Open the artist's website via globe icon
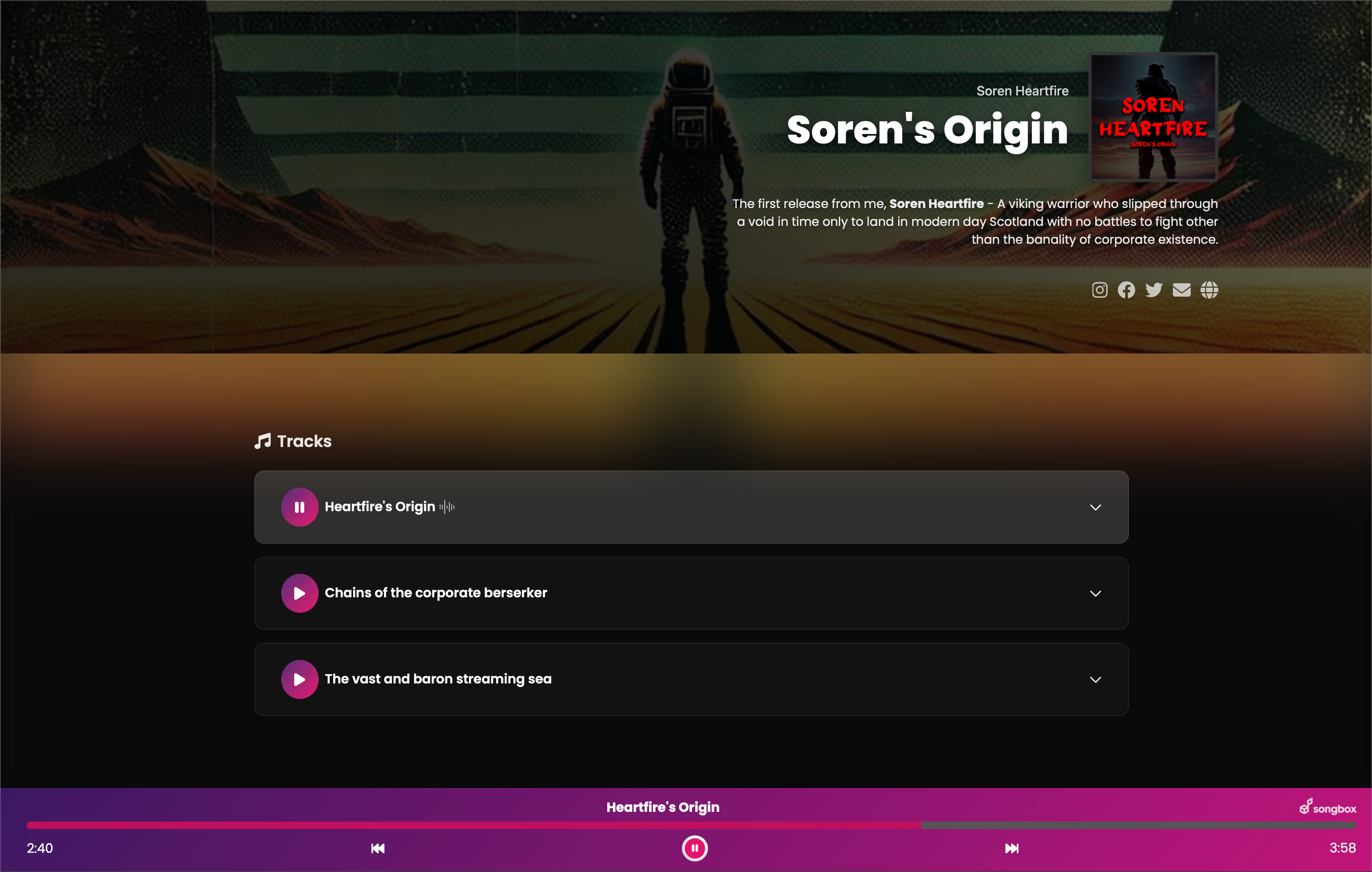Image resolution: width=1372 pixels, height=872 pixels. [x=1209, y=290]
